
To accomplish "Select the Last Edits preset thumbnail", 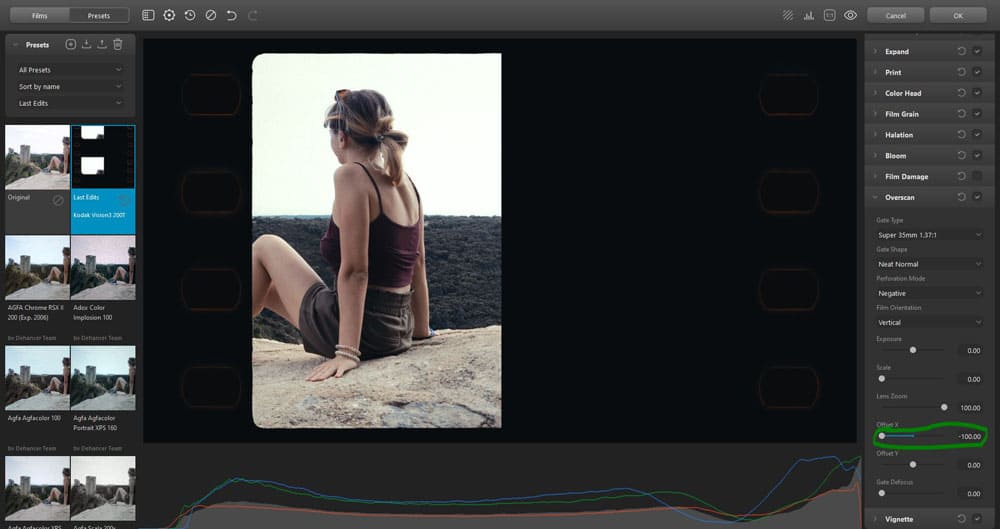I will pos(103,157).
